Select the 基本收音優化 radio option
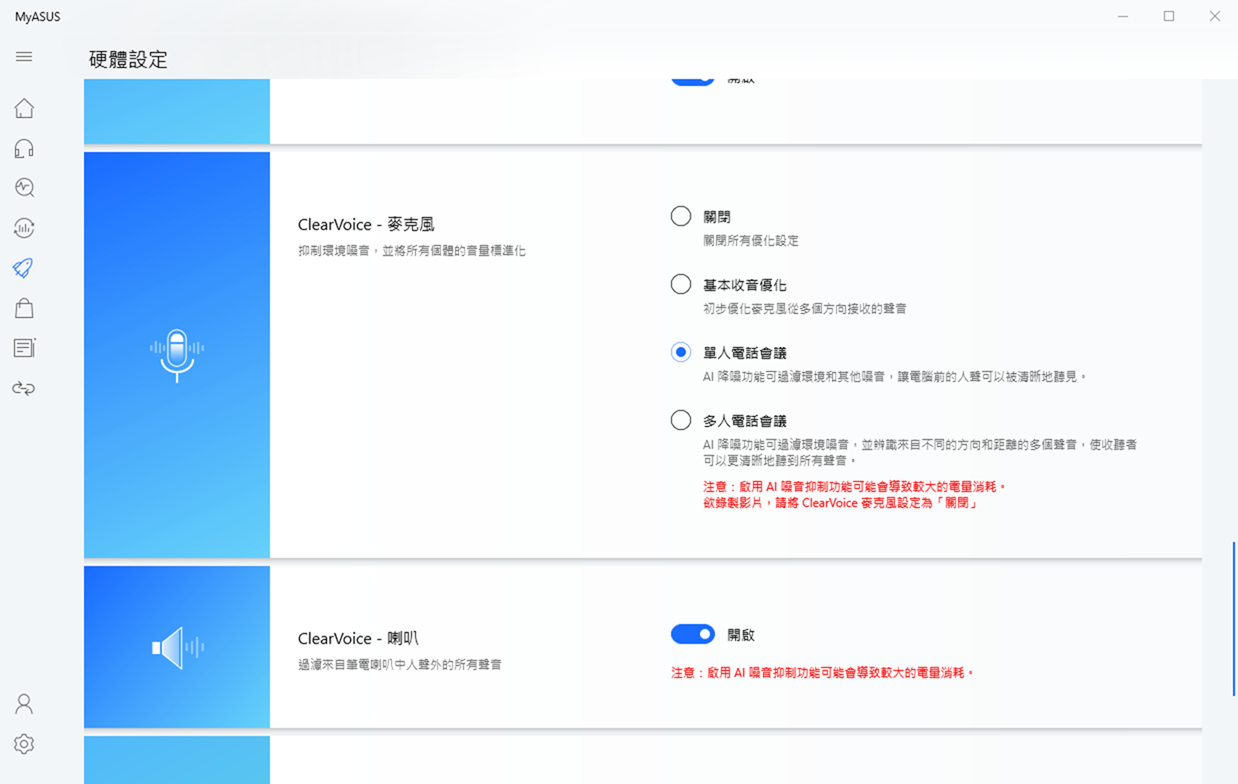1238x784 pixels. click(681, 284)
